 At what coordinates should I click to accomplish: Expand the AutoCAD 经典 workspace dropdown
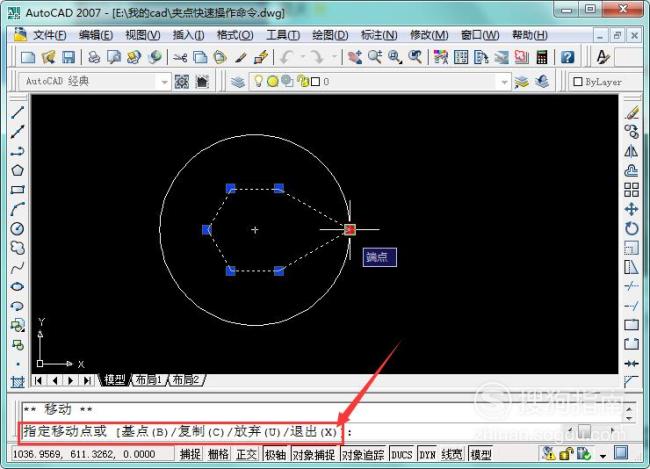coord(164,82)
